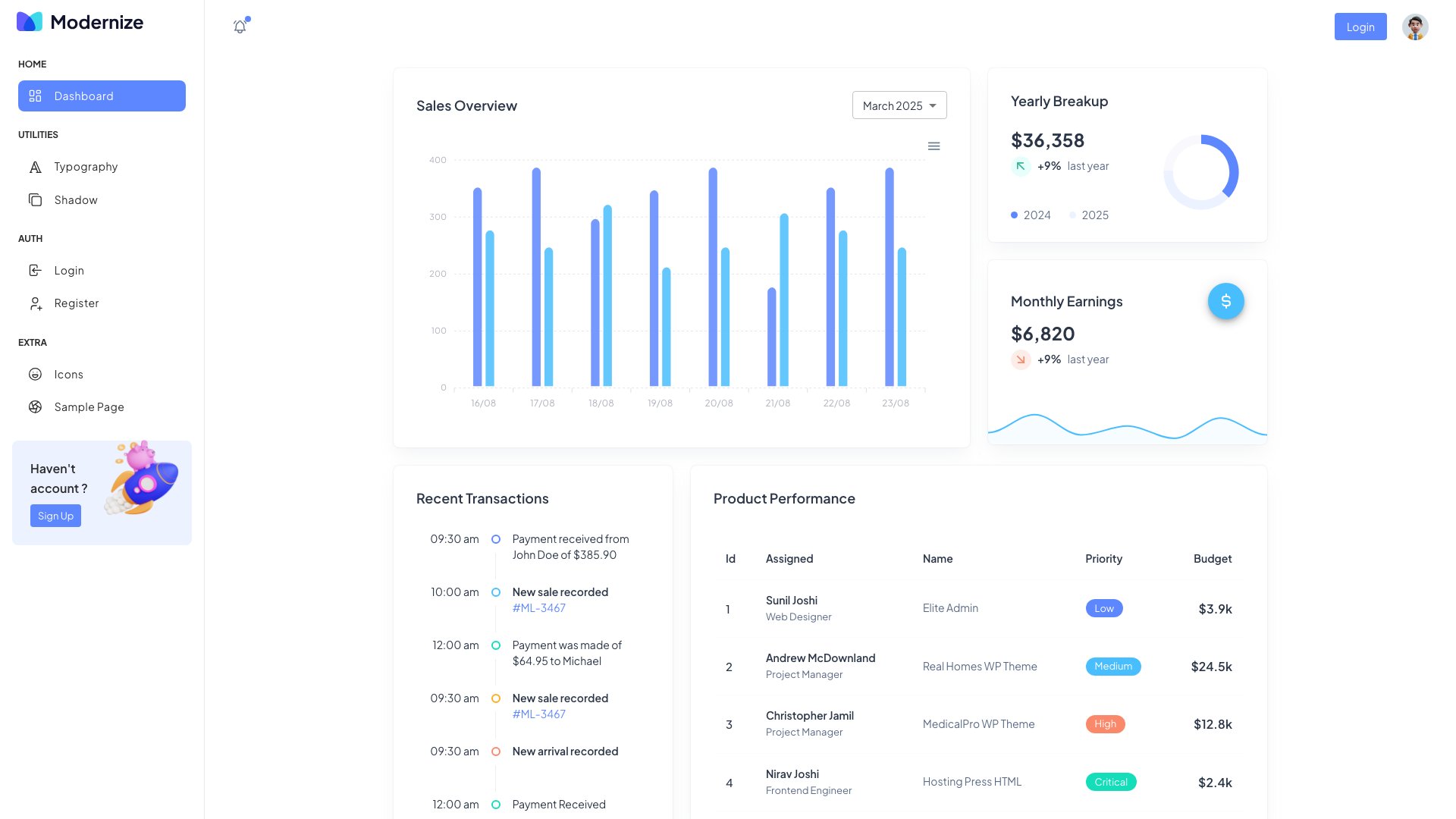Click the Modernize logo icon
Screen dimensions: 1456x819
[29, 22]
